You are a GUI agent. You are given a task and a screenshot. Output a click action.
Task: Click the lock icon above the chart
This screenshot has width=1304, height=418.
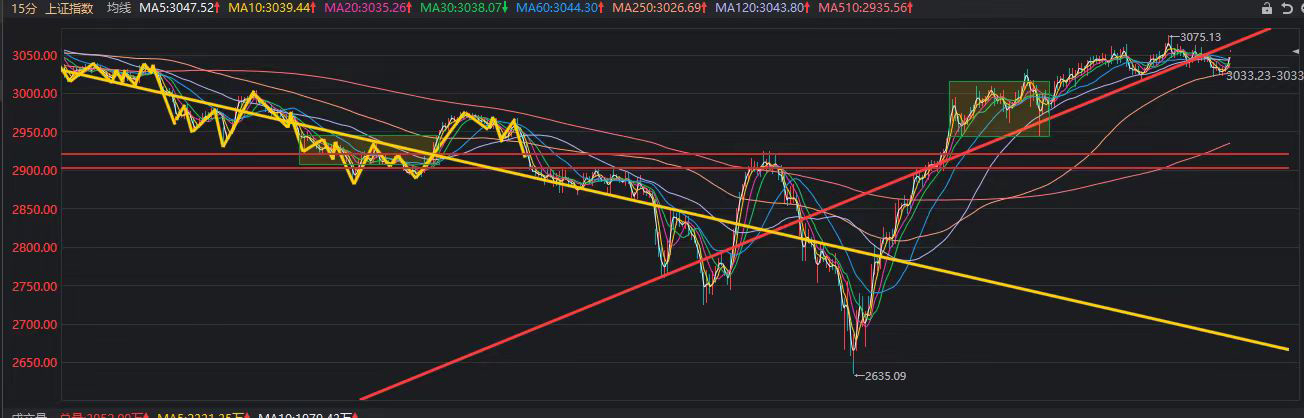pyautogui.click(x=1267, y=8)
